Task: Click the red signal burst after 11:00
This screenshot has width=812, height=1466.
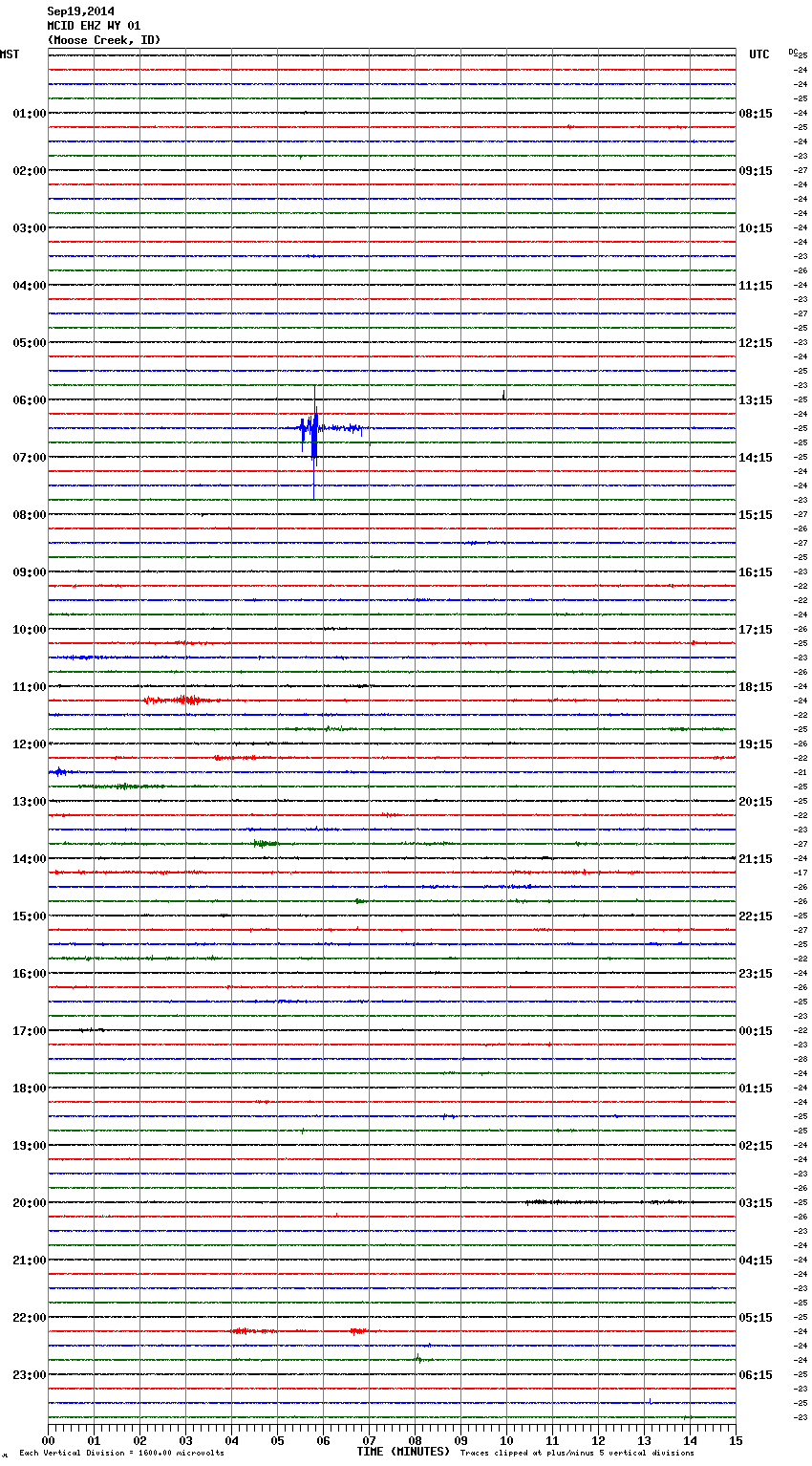Action: coord(182,701)
